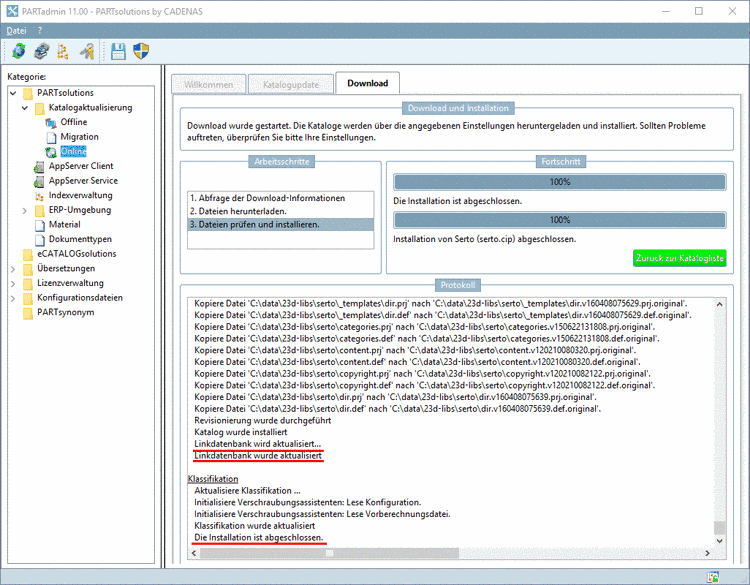The width and height of the screenshot is (750, 585).
Task: Expand the ERP-Umgebung node
Action: [x=25, y=210]
